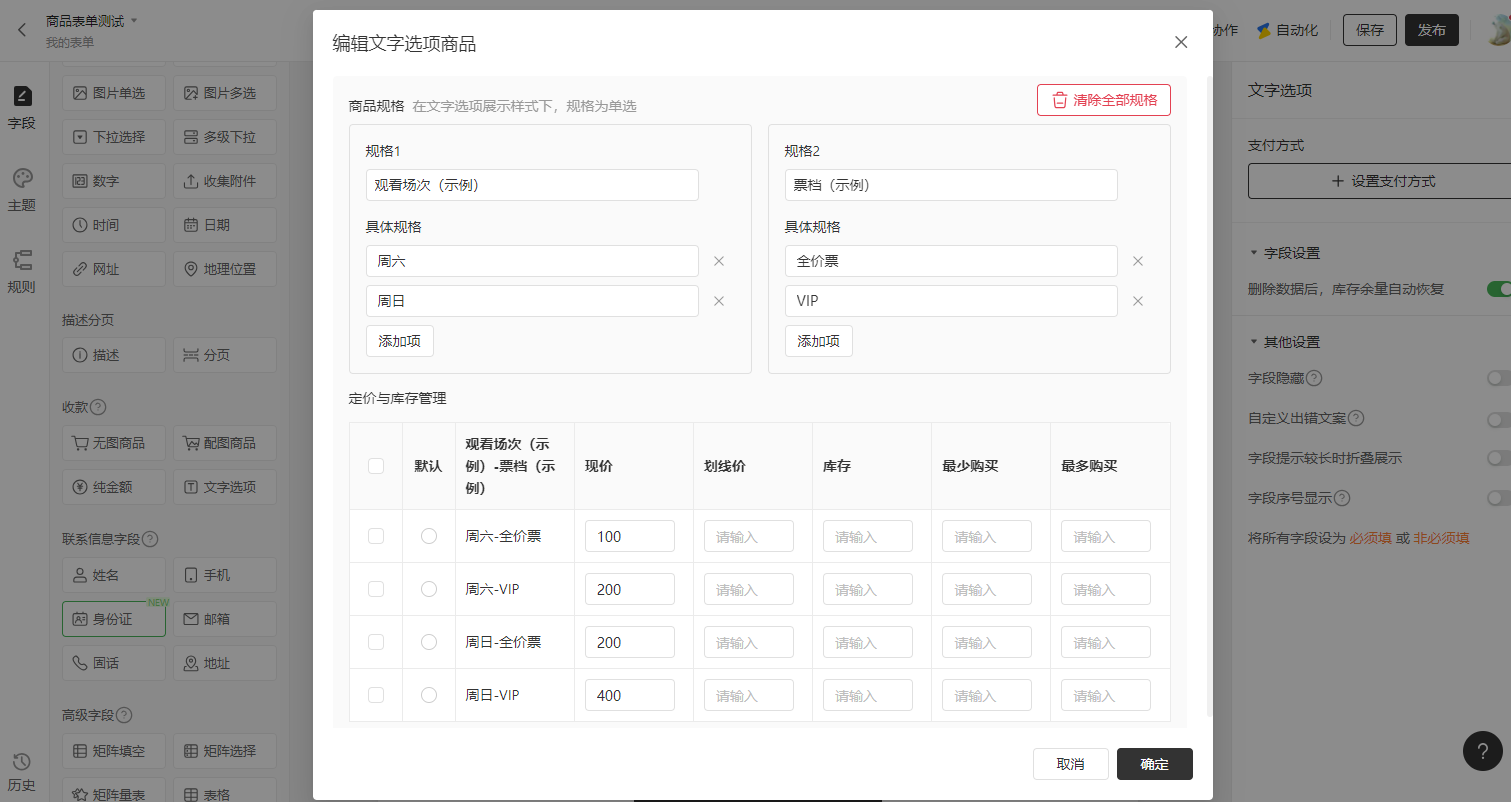Add a 图片多选 field
The height and width of the screenshot is (802, 1511).
225,93
